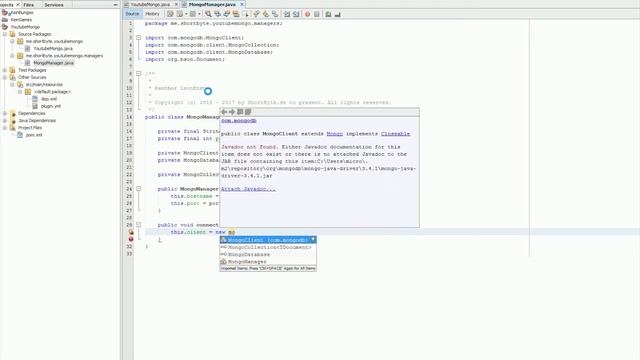The image size is (640, 360).
Task: Switch to the Services tab
Action: 53,4
